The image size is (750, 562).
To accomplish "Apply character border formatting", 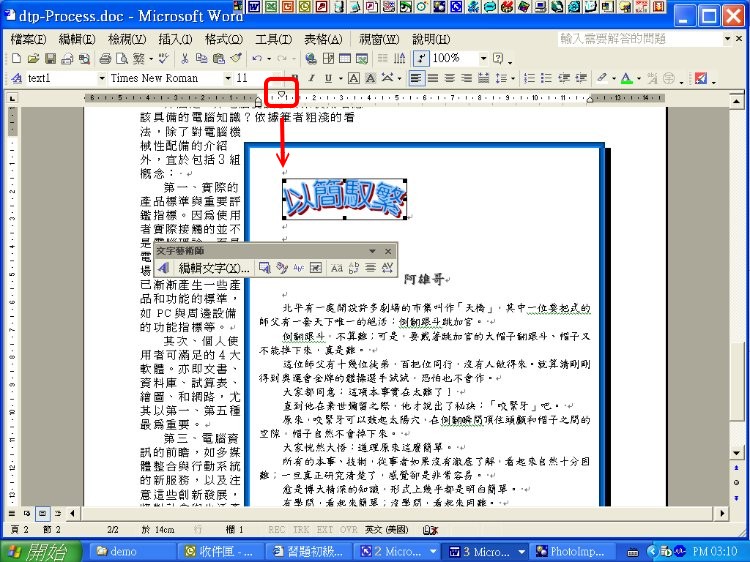I will click(353, 78).
